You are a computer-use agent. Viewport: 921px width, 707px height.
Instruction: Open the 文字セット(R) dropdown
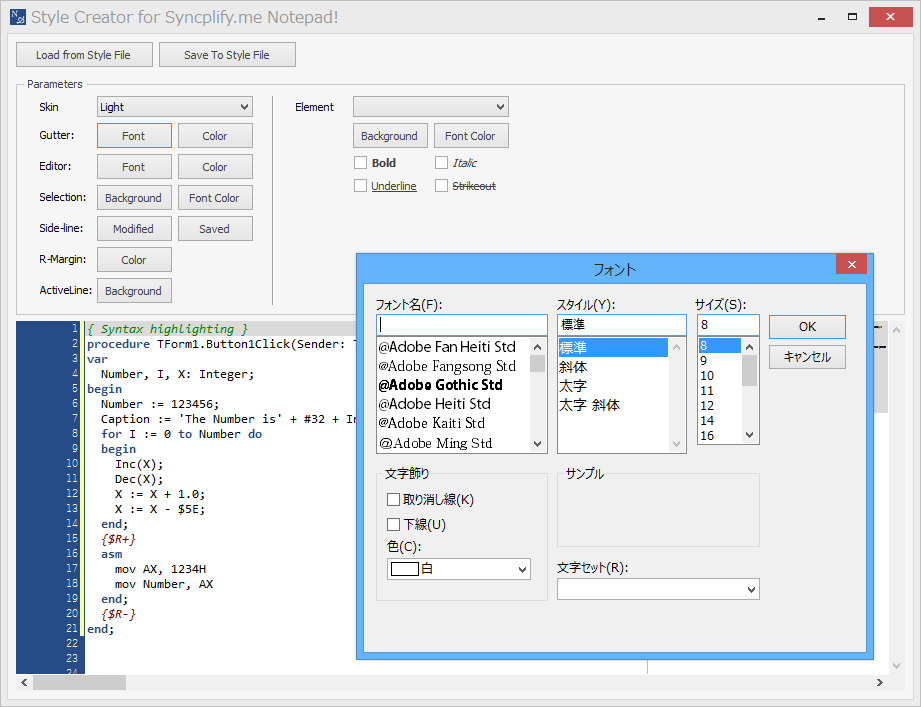pyautogui.click(x=658, y=589)
